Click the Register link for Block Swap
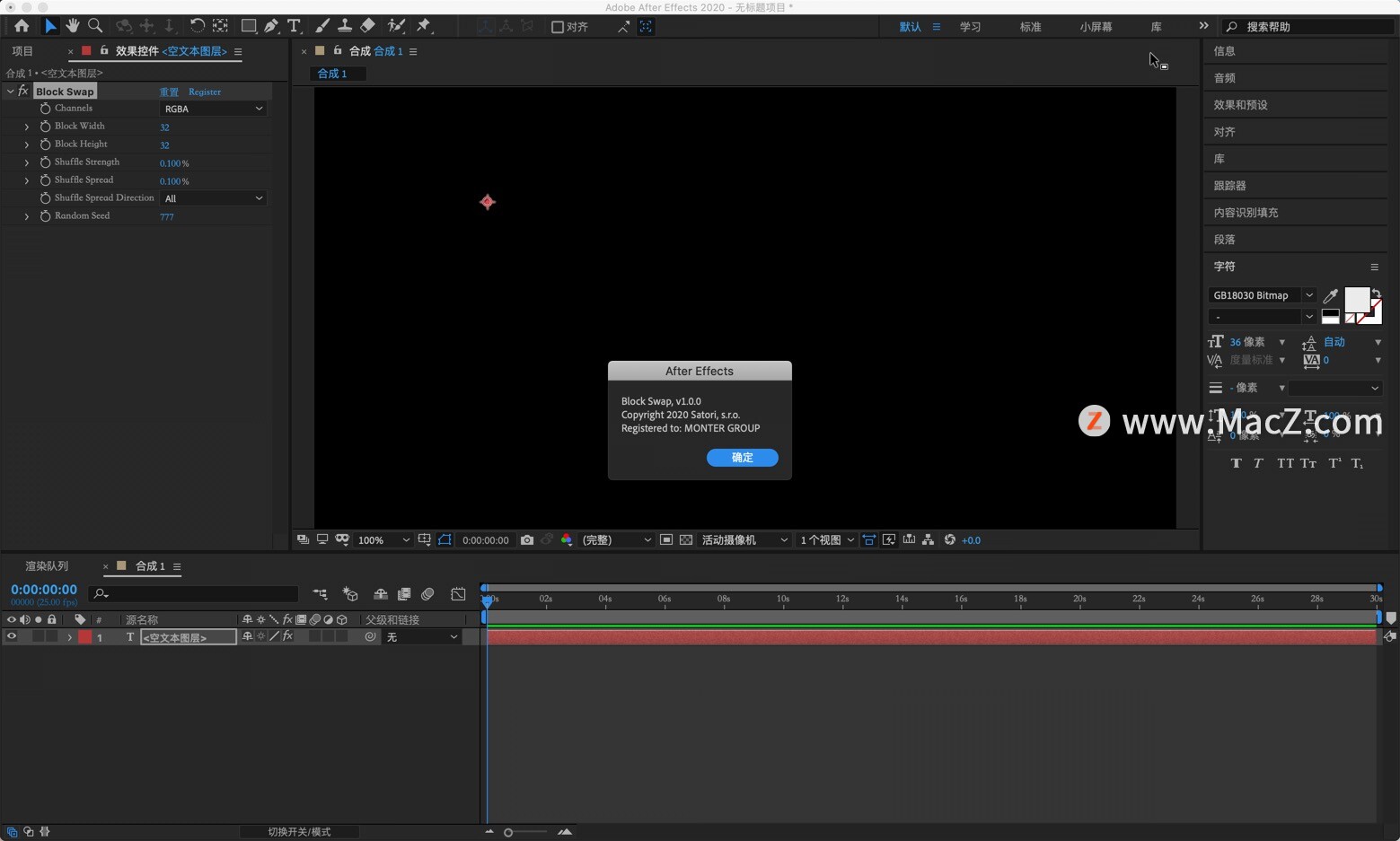Image resolution: width=1400 pixels, height=841 pixels. tap(205, 92)
